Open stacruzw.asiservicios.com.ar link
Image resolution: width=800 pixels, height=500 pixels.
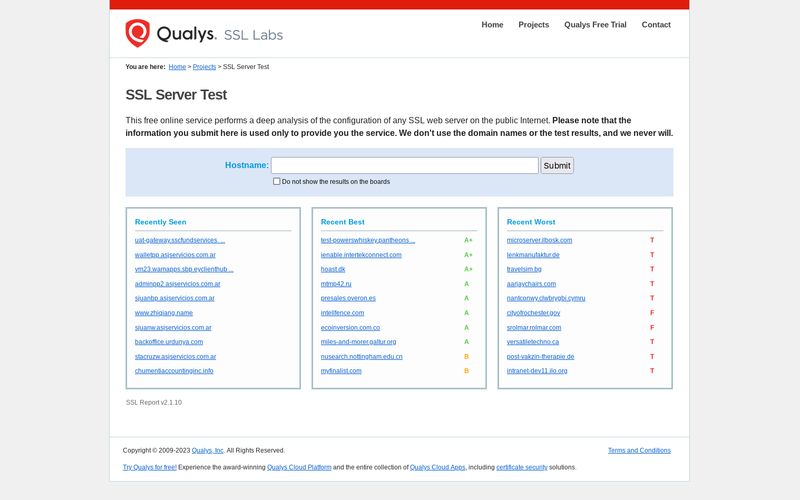click(x=176, y=357)
